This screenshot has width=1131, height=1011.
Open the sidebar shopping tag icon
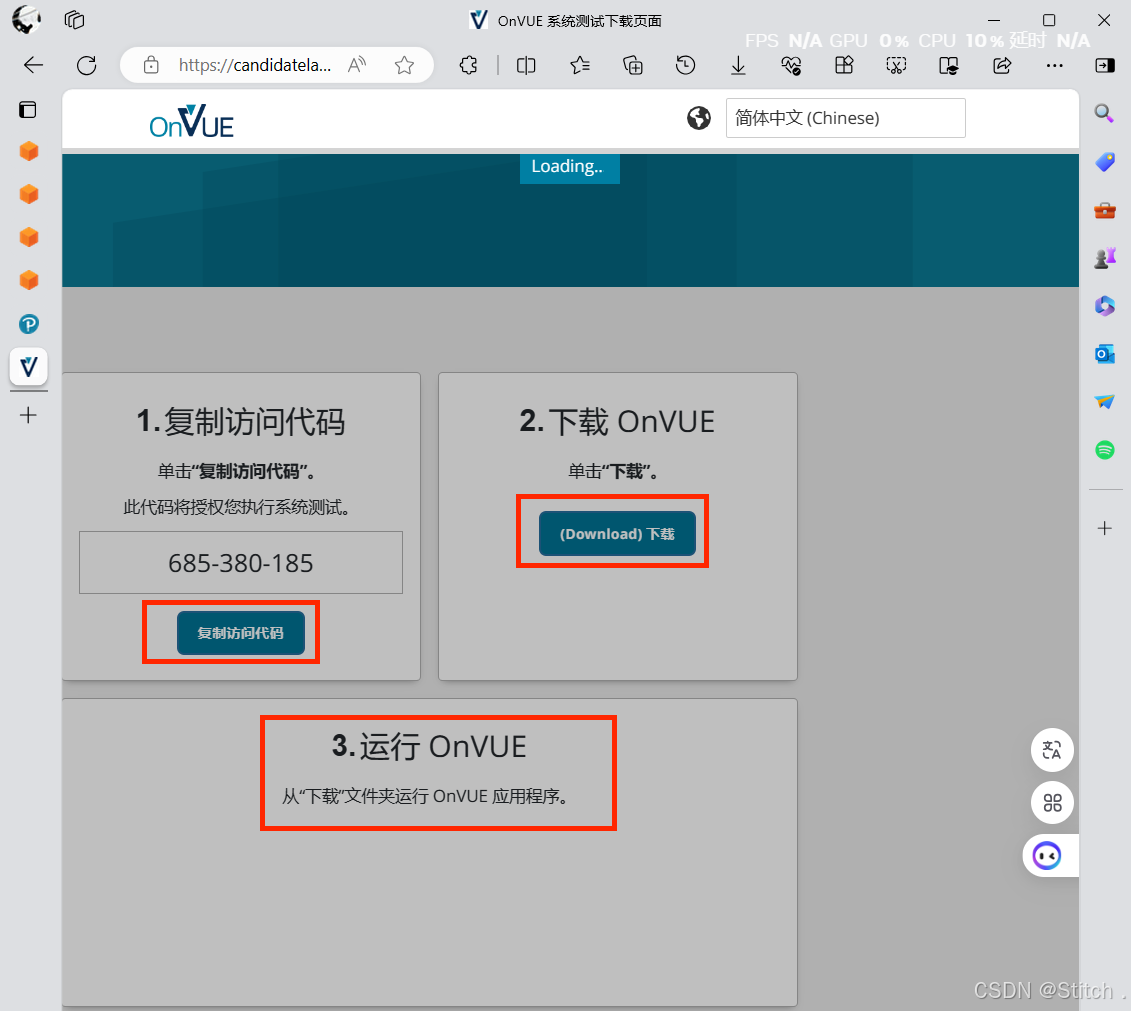[1104, 162]
